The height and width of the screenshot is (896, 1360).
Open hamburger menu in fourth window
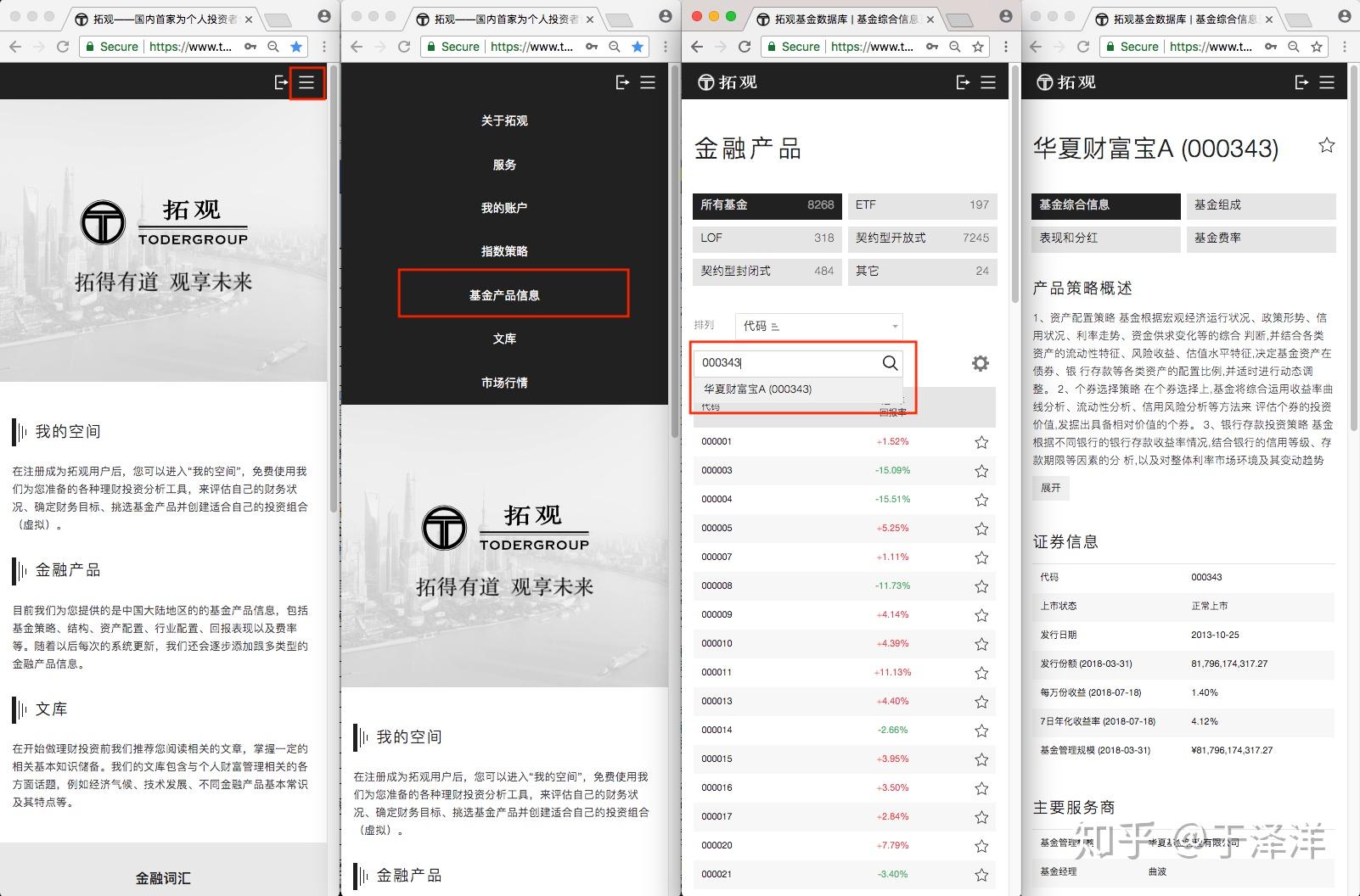pos(1327,82)
